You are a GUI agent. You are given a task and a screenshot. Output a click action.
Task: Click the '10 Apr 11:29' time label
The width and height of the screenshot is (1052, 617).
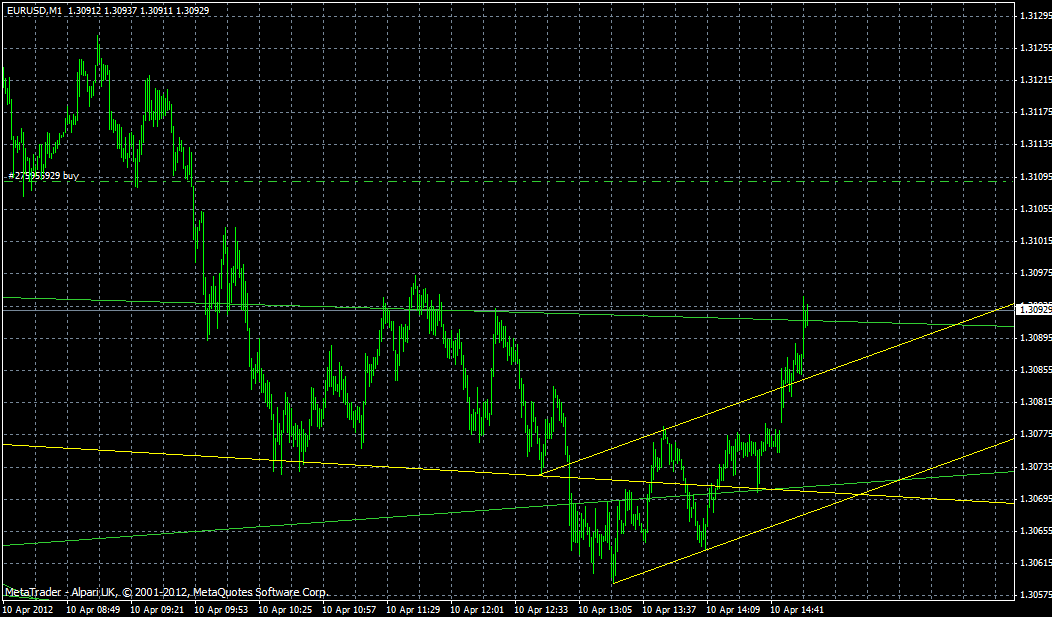414,610
